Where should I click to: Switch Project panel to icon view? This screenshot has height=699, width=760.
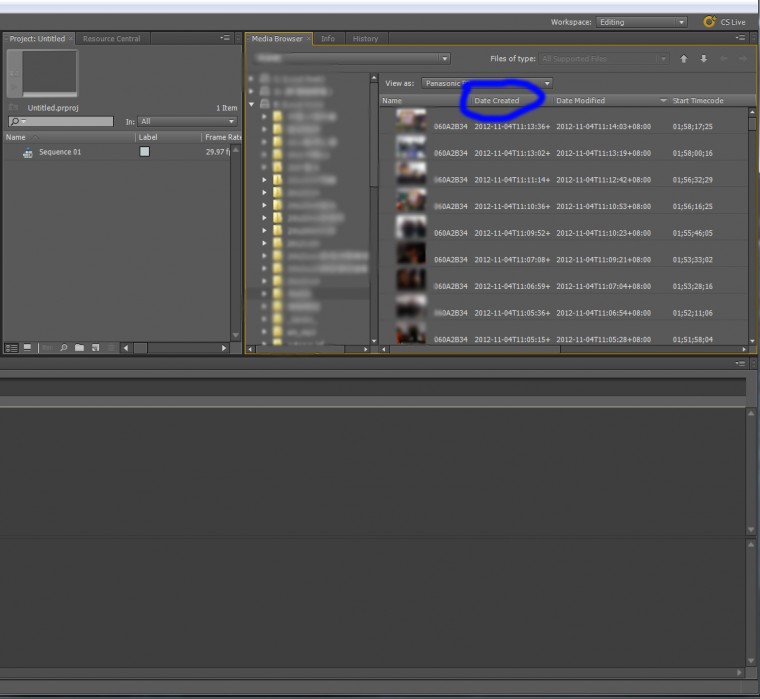28,348
